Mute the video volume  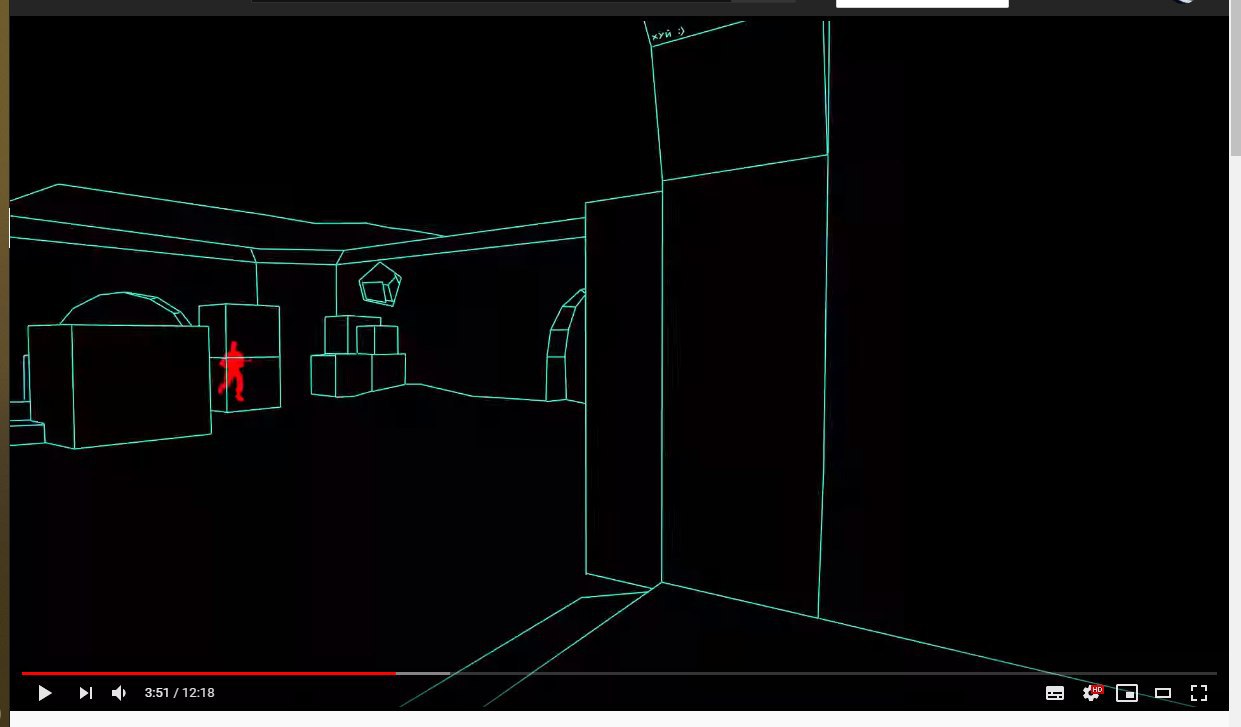[x=119, y=693]
